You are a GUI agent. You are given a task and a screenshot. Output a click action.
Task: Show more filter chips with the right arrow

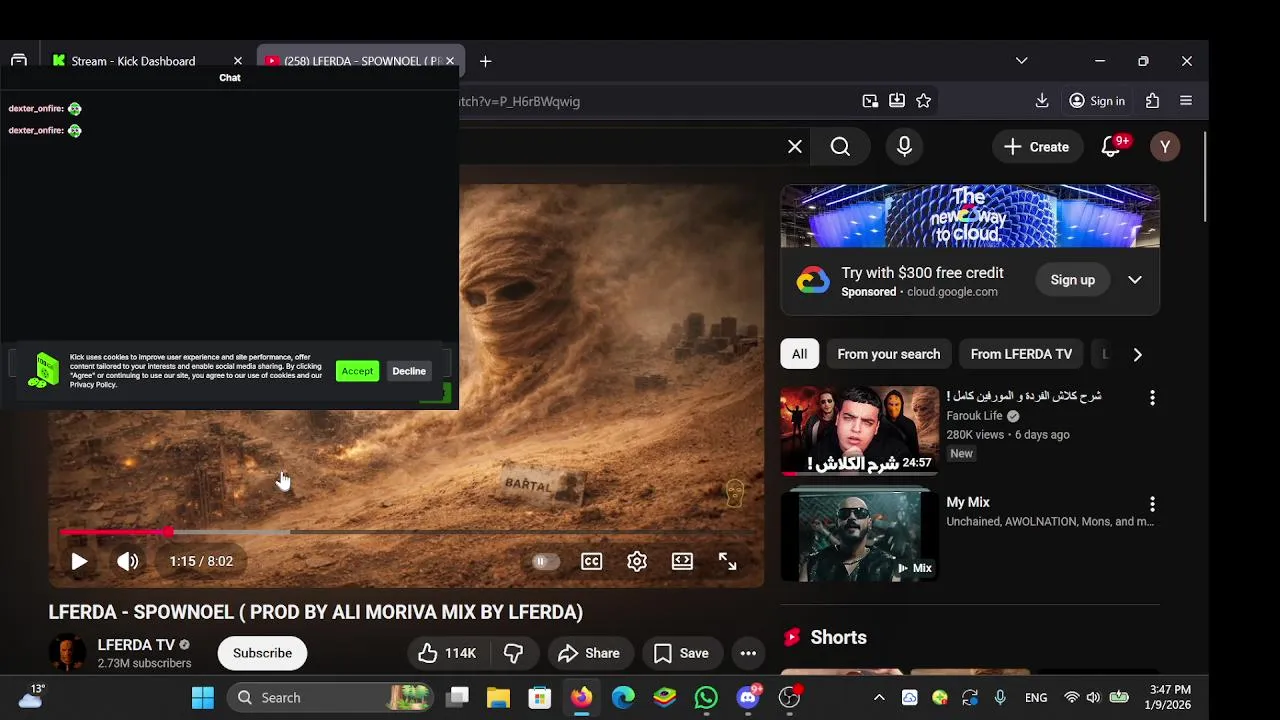tap(1137, 354)
